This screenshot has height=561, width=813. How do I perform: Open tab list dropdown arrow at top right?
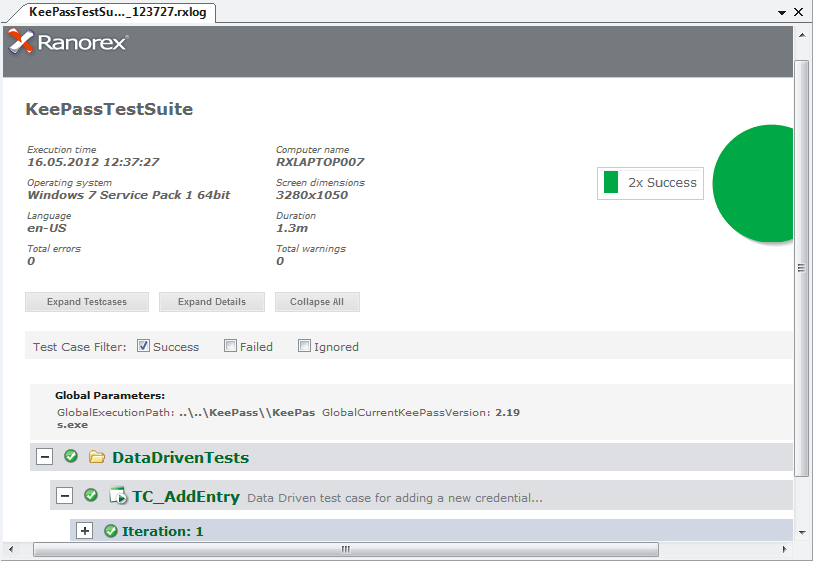[782, 12]
